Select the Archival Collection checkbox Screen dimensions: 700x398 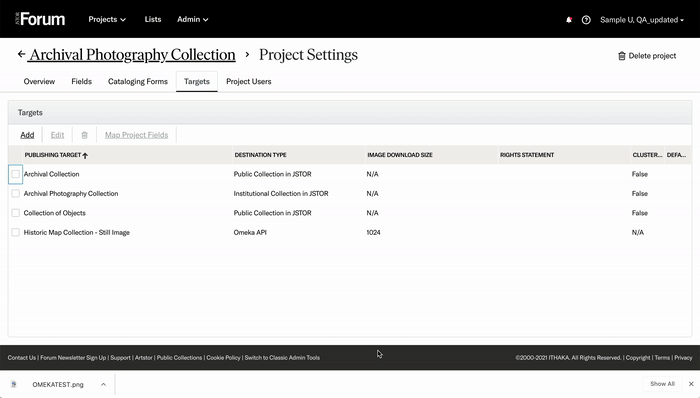coord(16,174)
